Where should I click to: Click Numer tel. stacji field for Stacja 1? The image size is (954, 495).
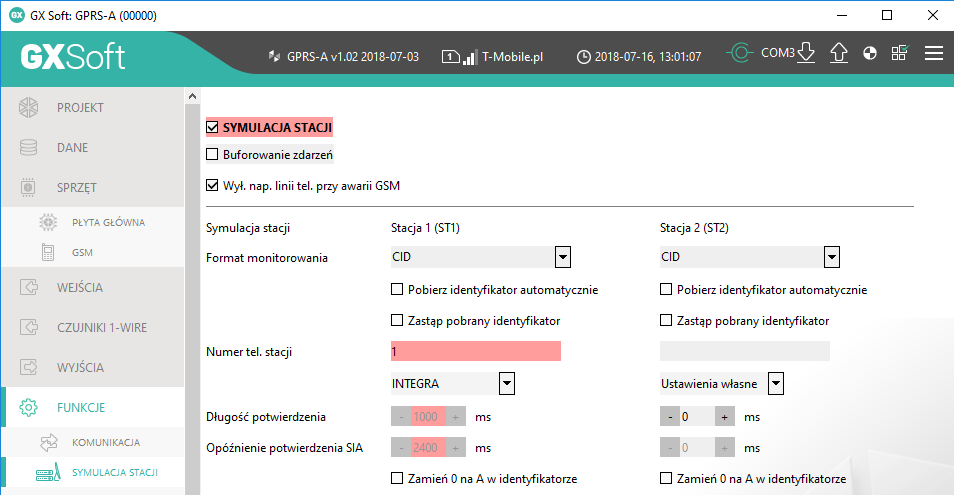click(x=475, y=351)
